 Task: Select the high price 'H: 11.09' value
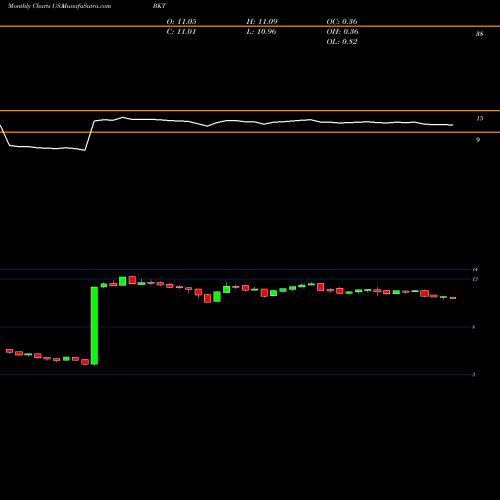pyautogui.click(x=262, y=22)
